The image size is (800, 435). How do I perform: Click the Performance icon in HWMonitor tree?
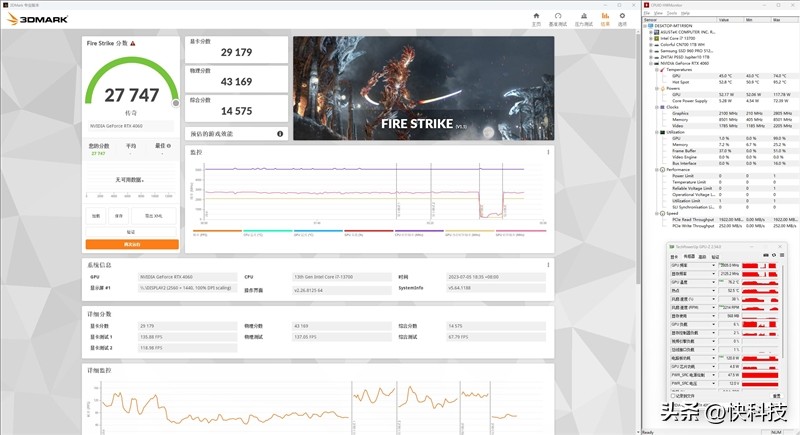pos(663,169)
